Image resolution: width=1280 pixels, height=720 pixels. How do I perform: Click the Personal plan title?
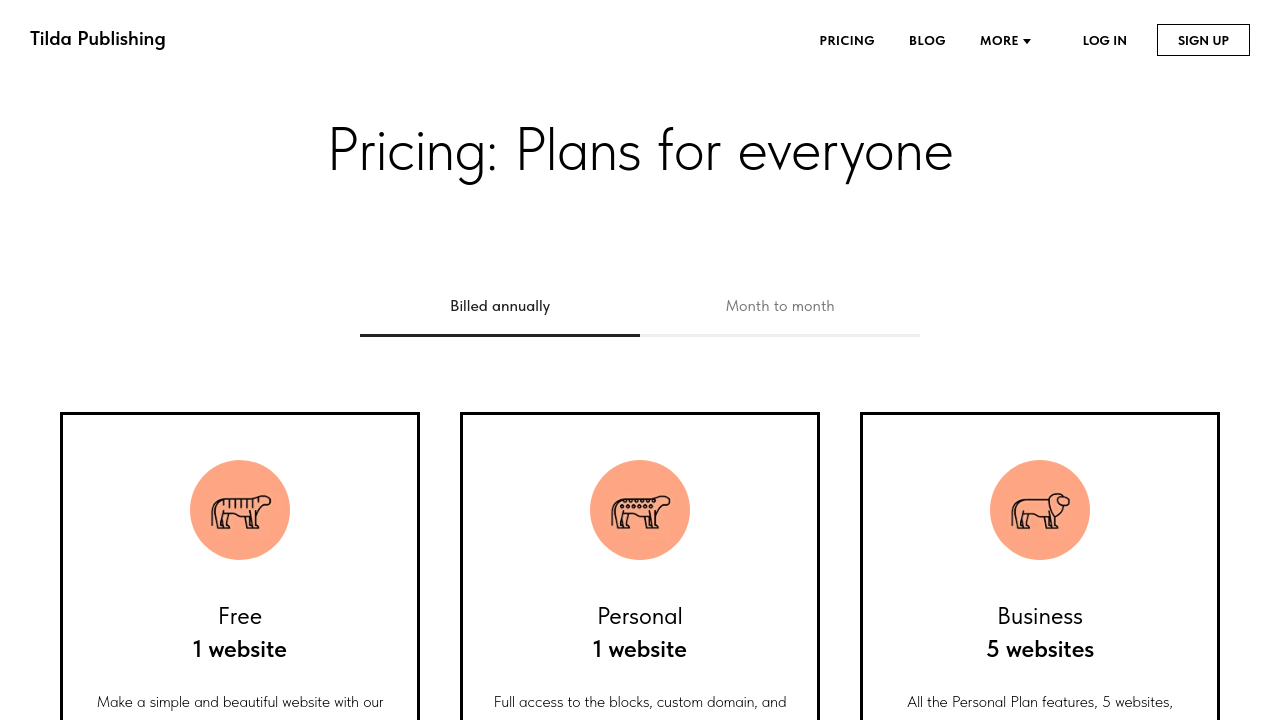pyautogui.click(x=640, y=616)
